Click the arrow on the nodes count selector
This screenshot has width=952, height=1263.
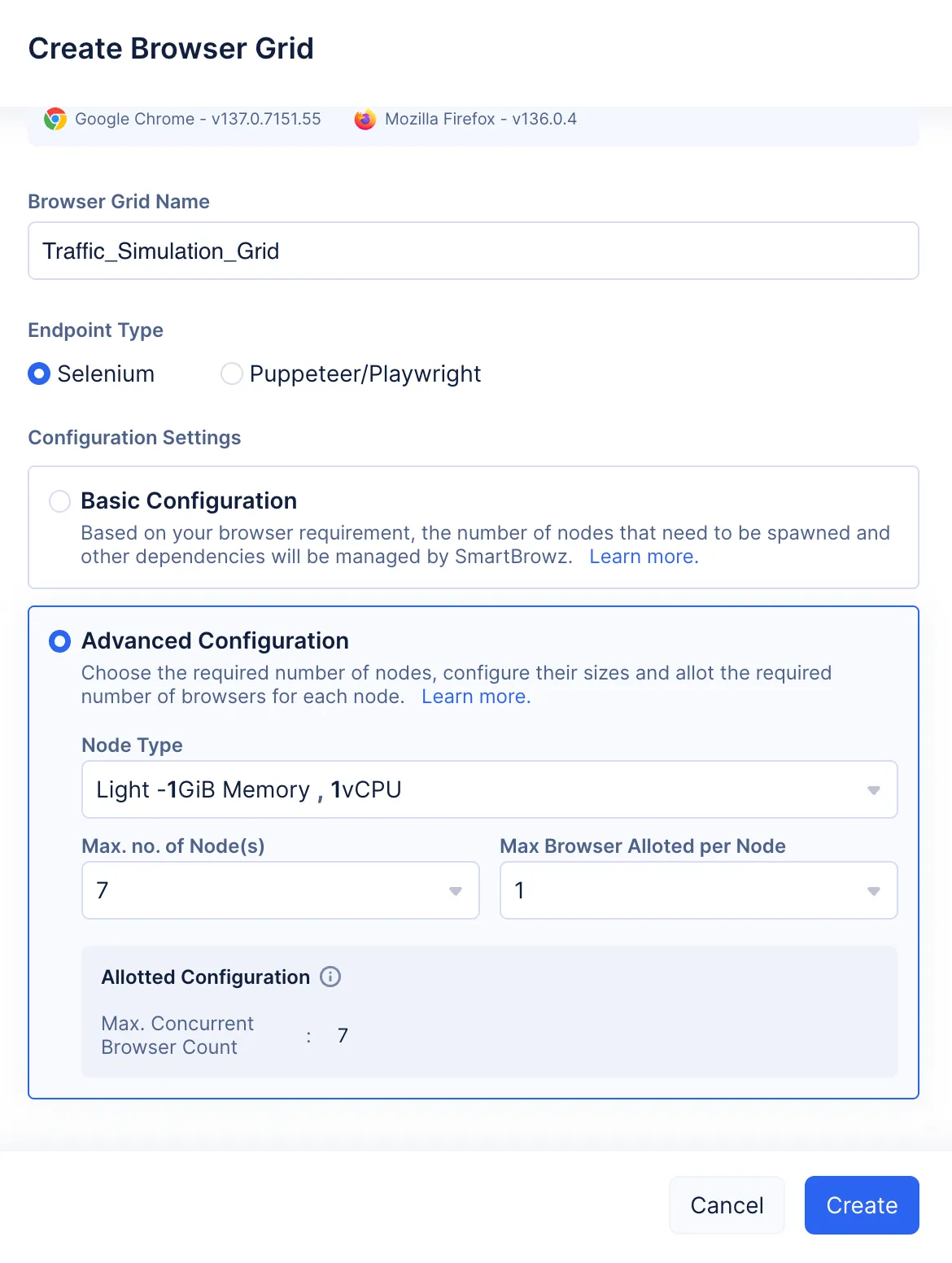[x=456, y=891]
